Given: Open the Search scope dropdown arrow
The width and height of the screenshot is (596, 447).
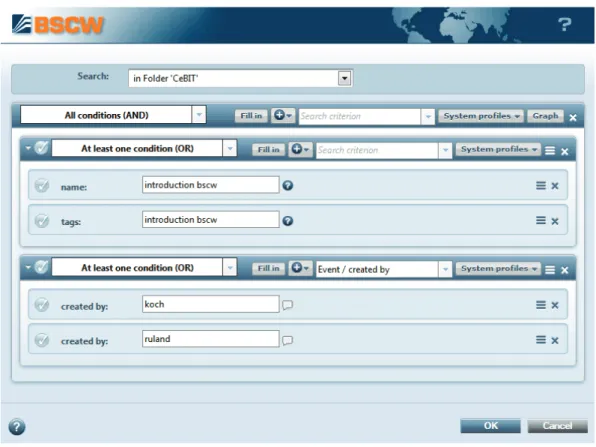Looking at the screenshot, I should tap(344, 78).
